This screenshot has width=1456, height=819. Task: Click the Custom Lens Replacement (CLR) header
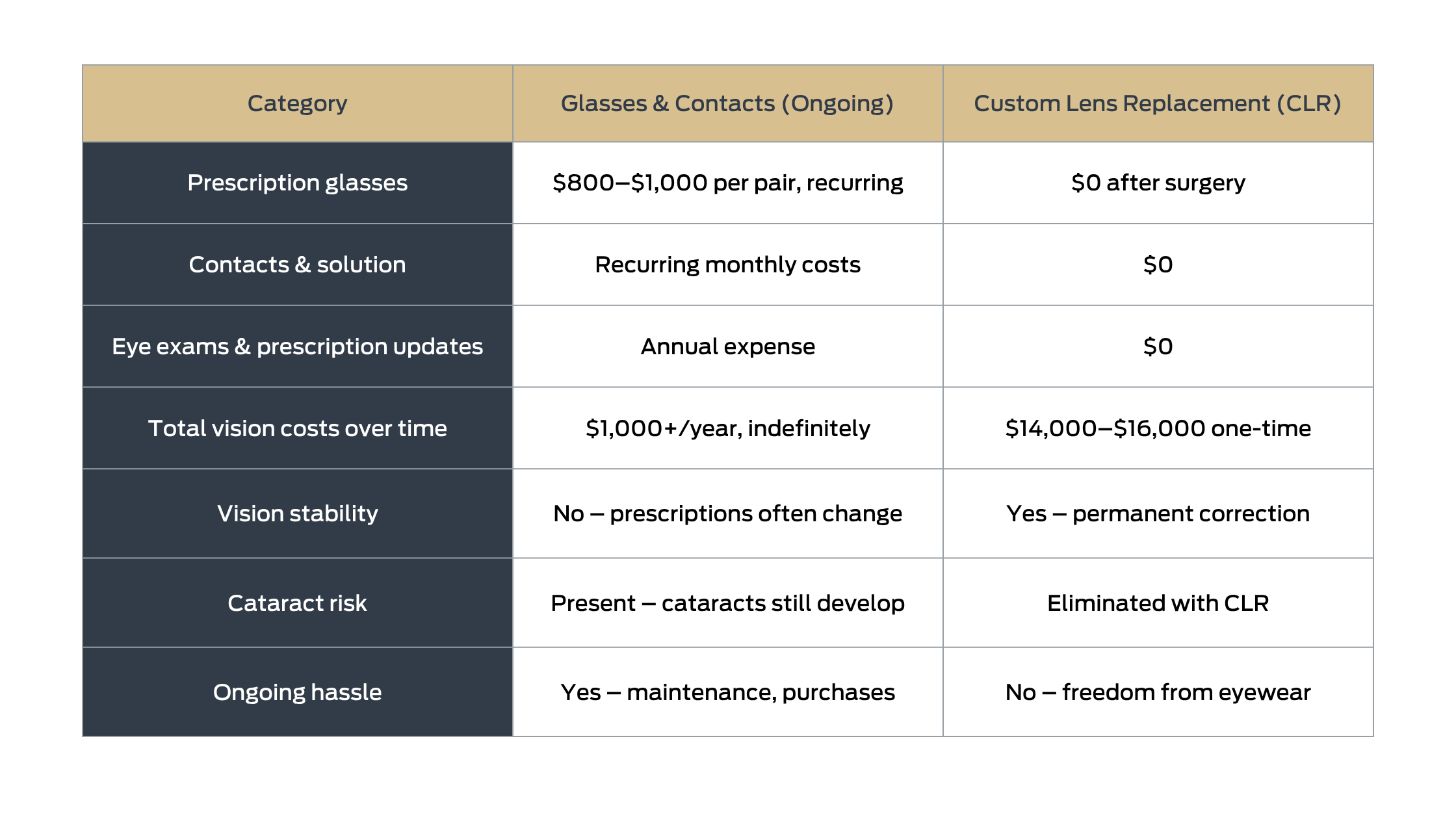coord(1157,103)
